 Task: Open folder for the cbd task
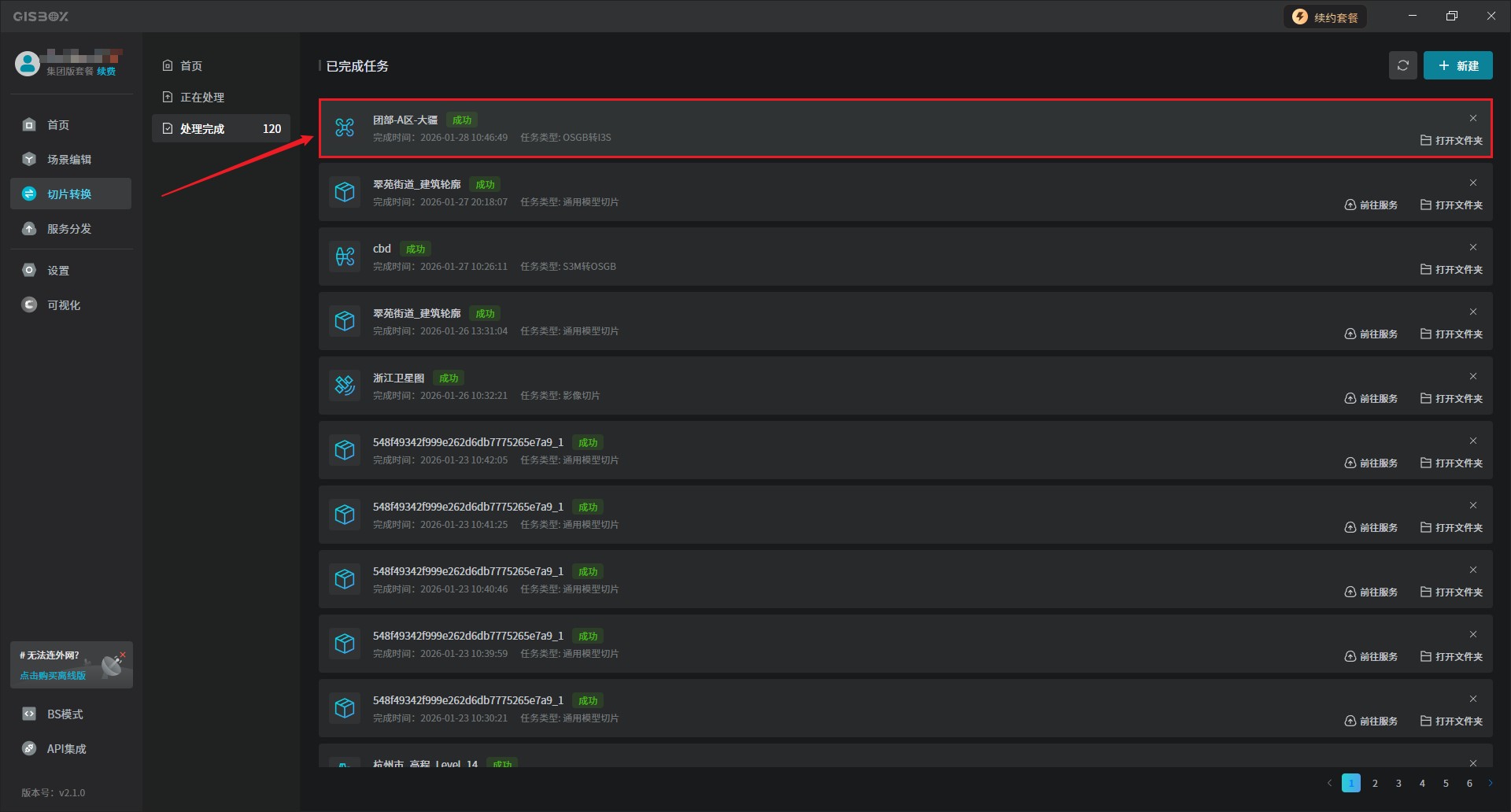point(1451,270)
